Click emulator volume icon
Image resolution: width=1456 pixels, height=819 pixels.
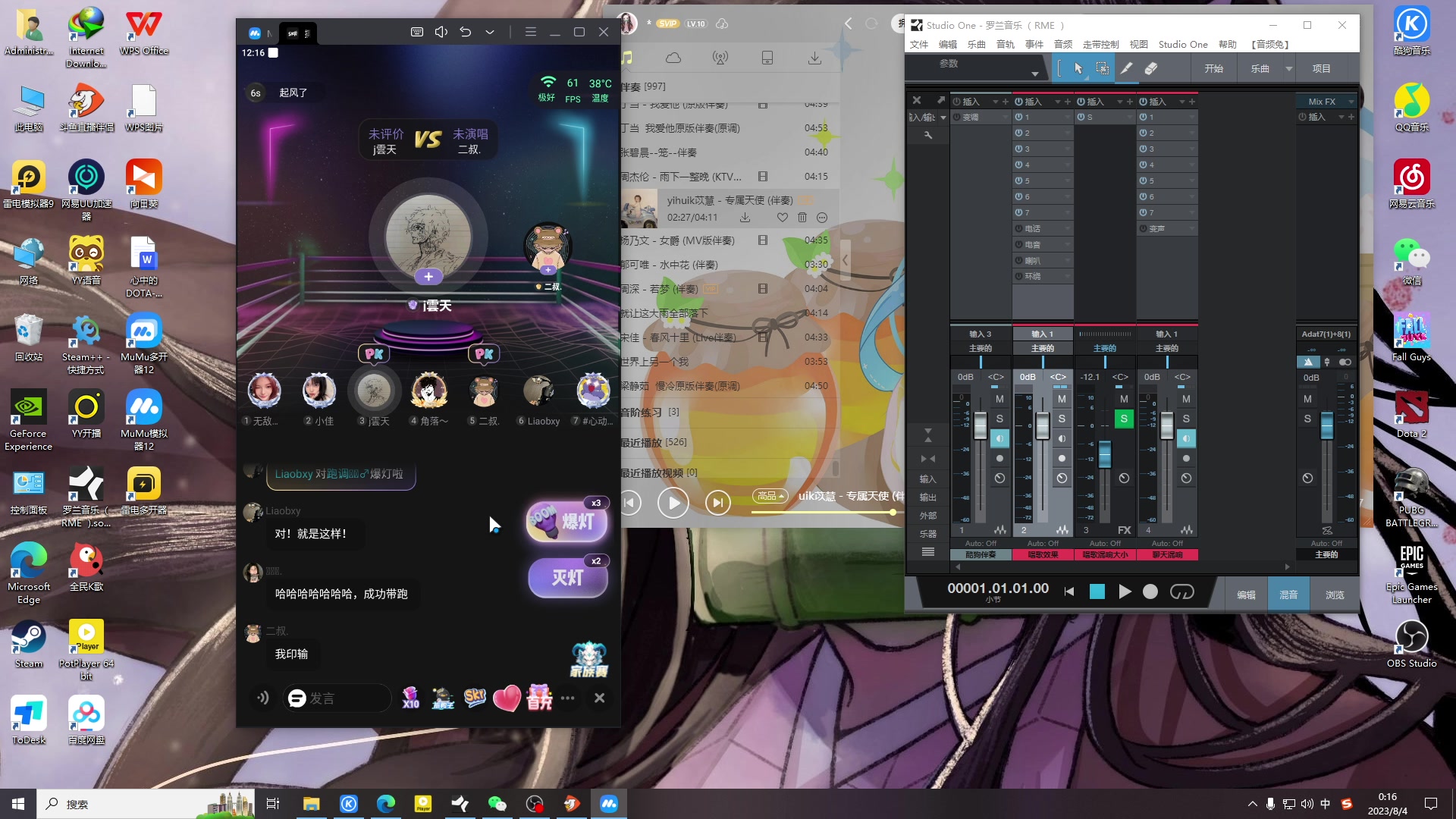coord(441,32)
